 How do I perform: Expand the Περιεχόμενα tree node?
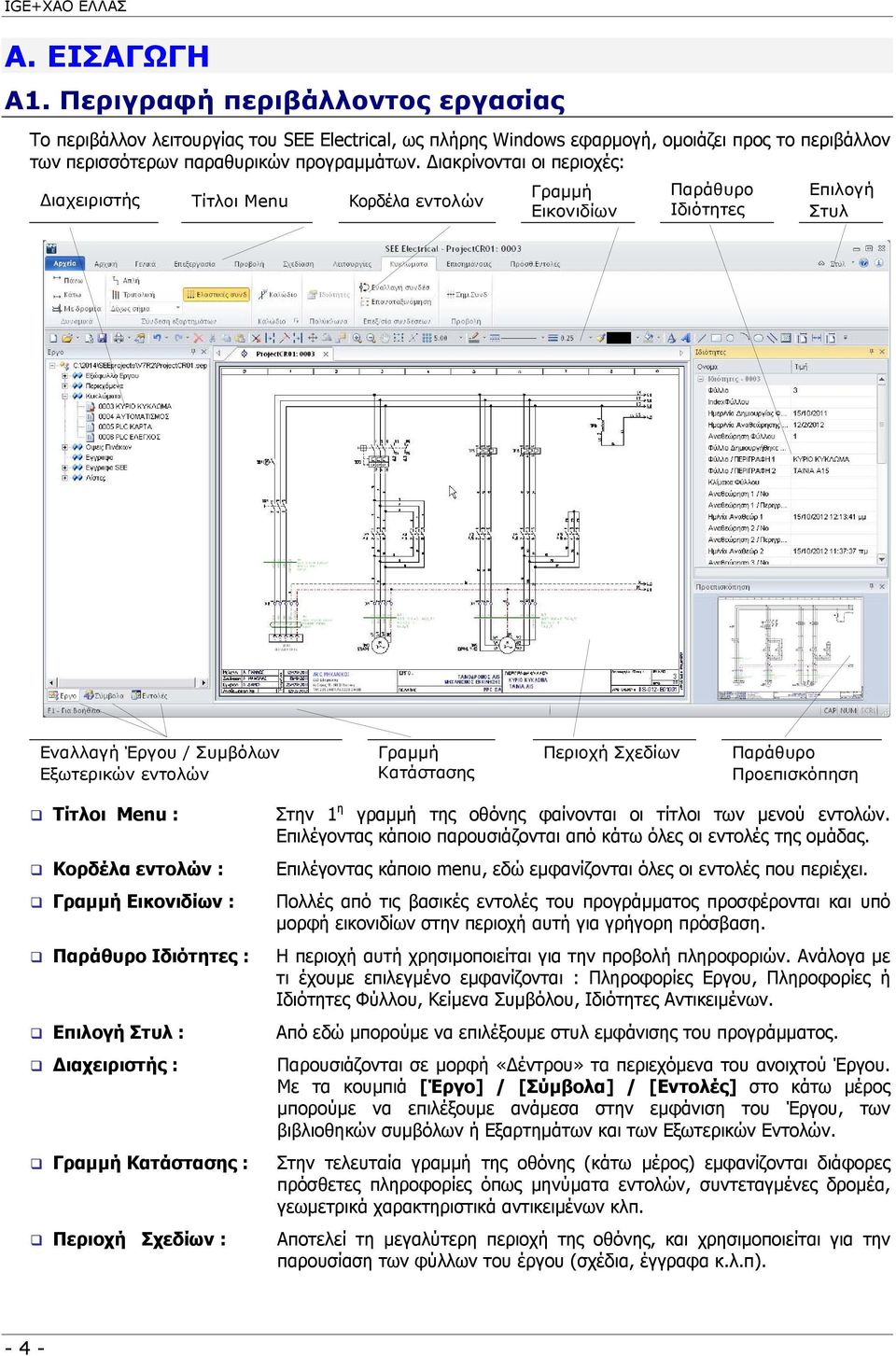[65, 385]
